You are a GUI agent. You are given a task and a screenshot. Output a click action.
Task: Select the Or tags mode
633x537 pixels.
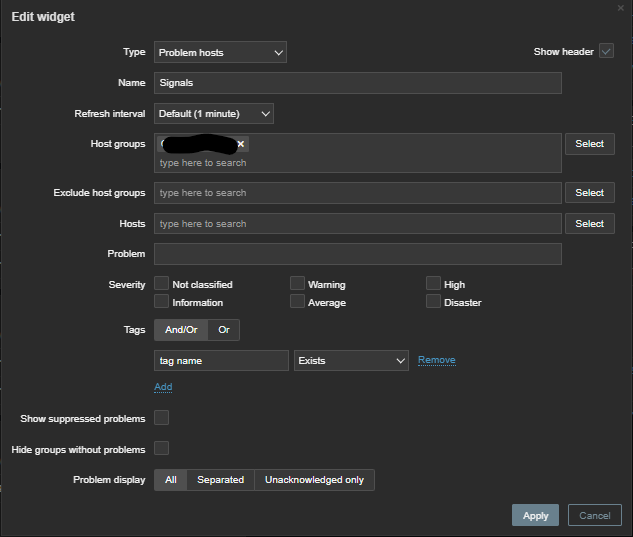pos(223,329)
